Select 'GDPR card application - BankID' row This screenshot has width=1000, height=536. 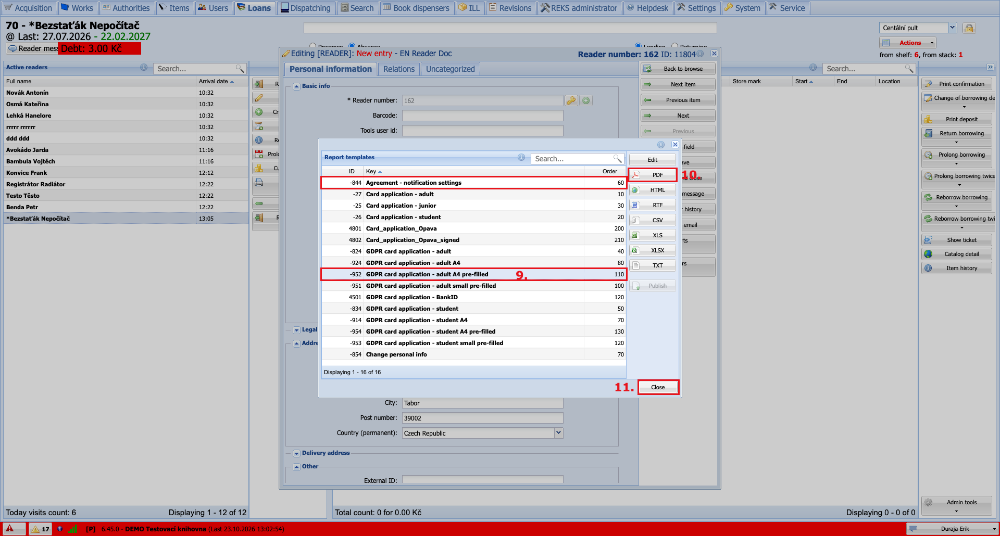[x=473, y=297]
